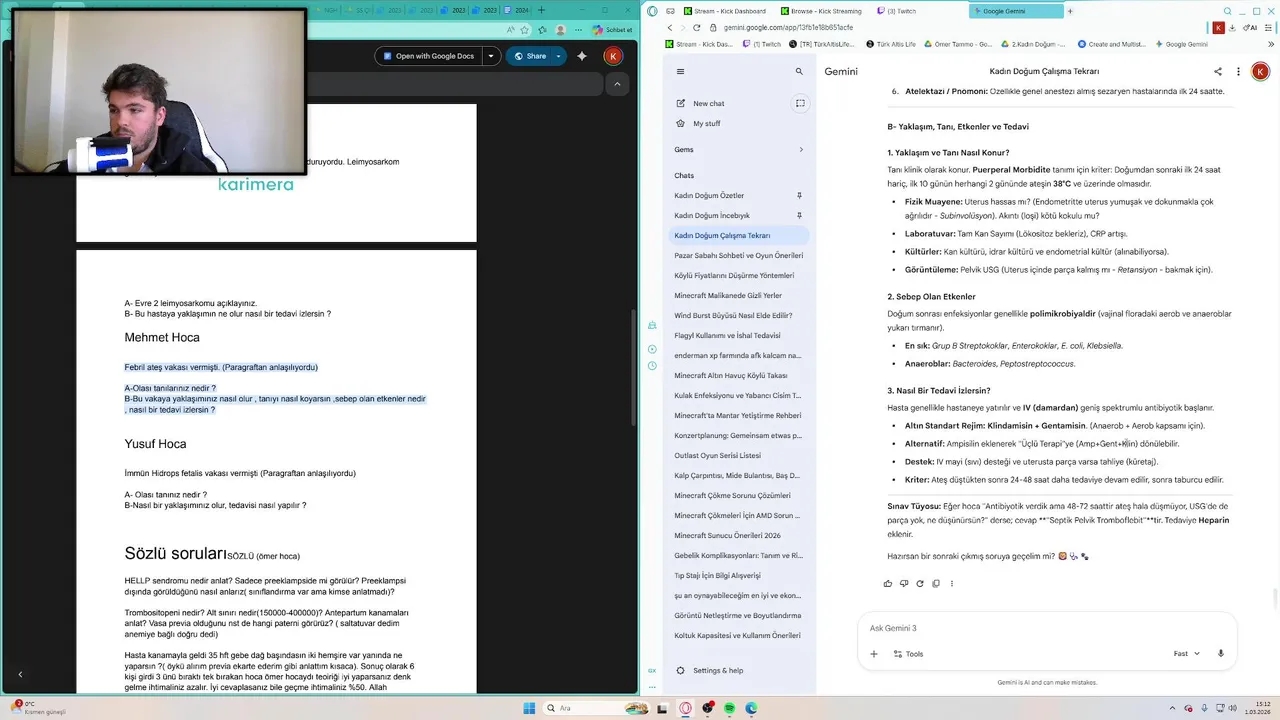Screen dimensions: 1280x720
Task: Go back in the Opera browser
Action: pyautogui.click(x=670, y=28)
